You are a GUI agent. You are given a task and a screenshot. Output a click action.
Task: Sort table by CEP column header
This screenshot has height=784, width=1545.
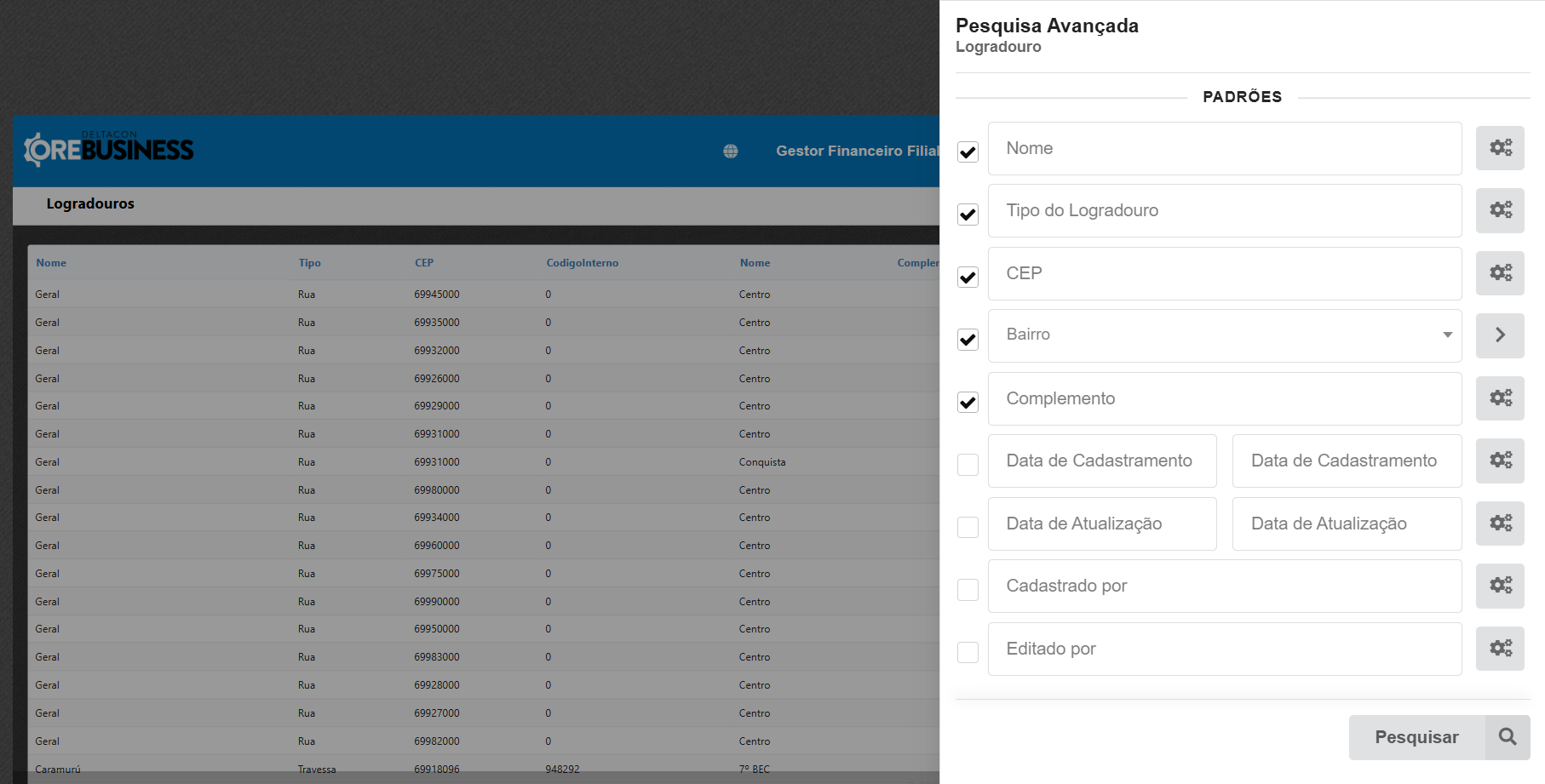423,263
